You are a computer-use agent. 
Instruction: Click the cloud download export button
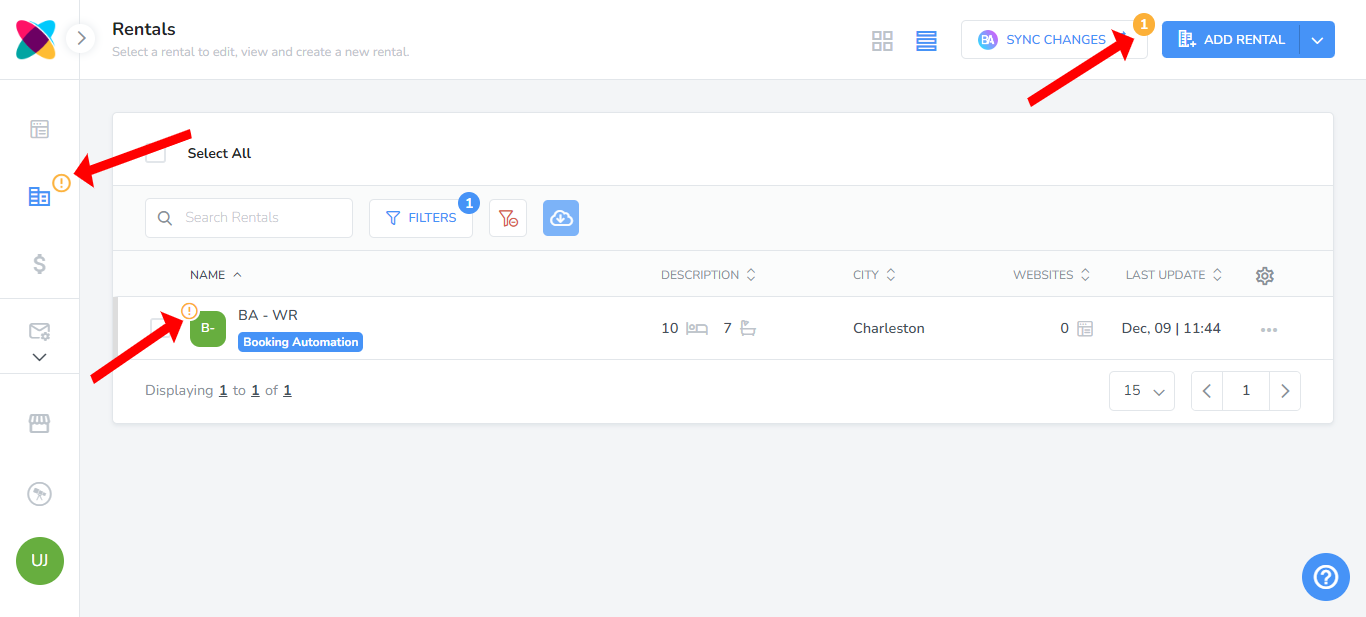pyautogui.click(x=561, y=218)
